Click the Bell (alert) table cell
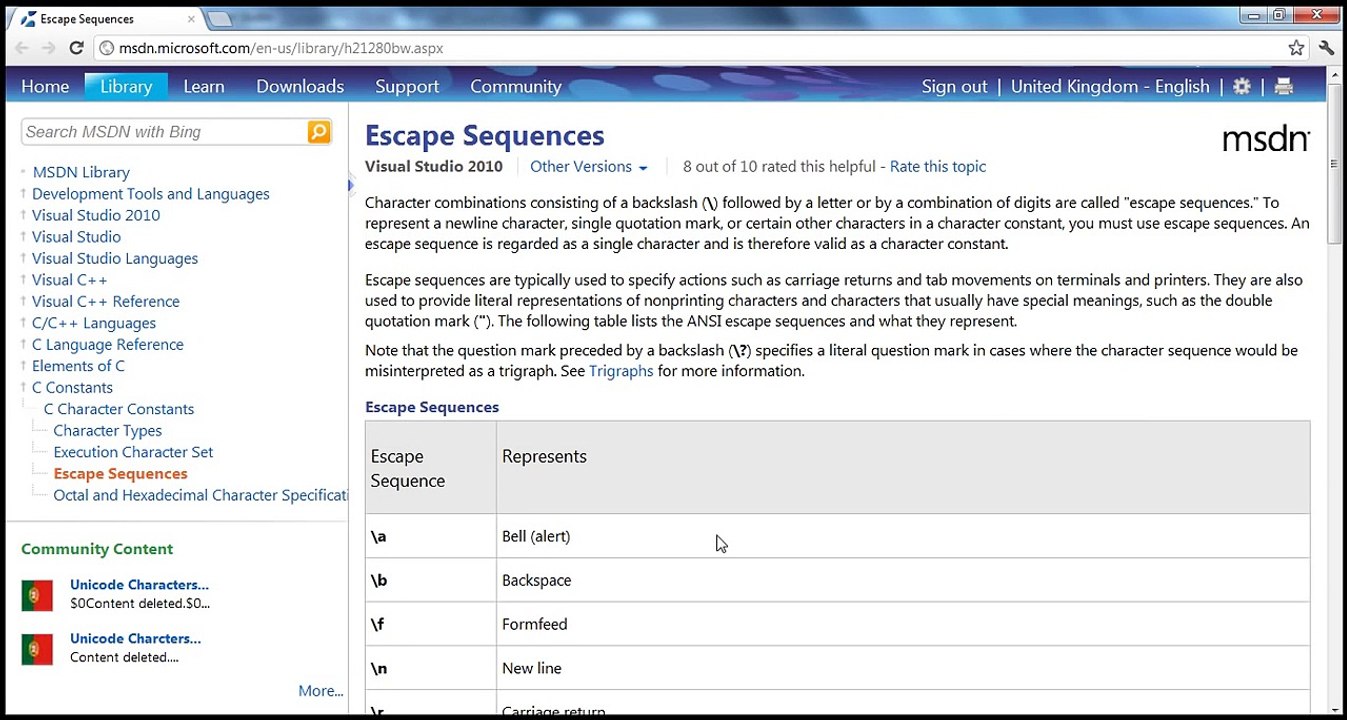The width and height of the screenshot is (1347, 720). [x=903, y=536]
